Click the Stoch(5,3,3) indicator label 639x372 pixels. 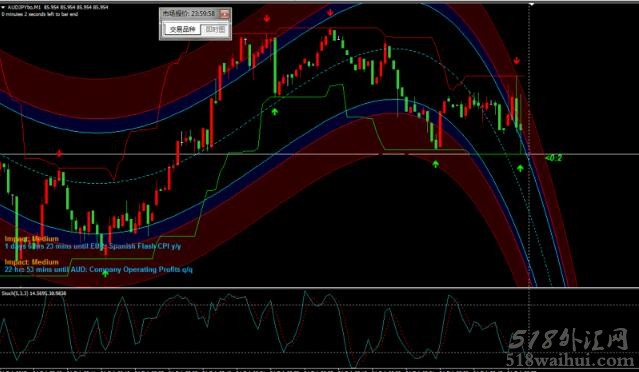click(x=34, y=293)
